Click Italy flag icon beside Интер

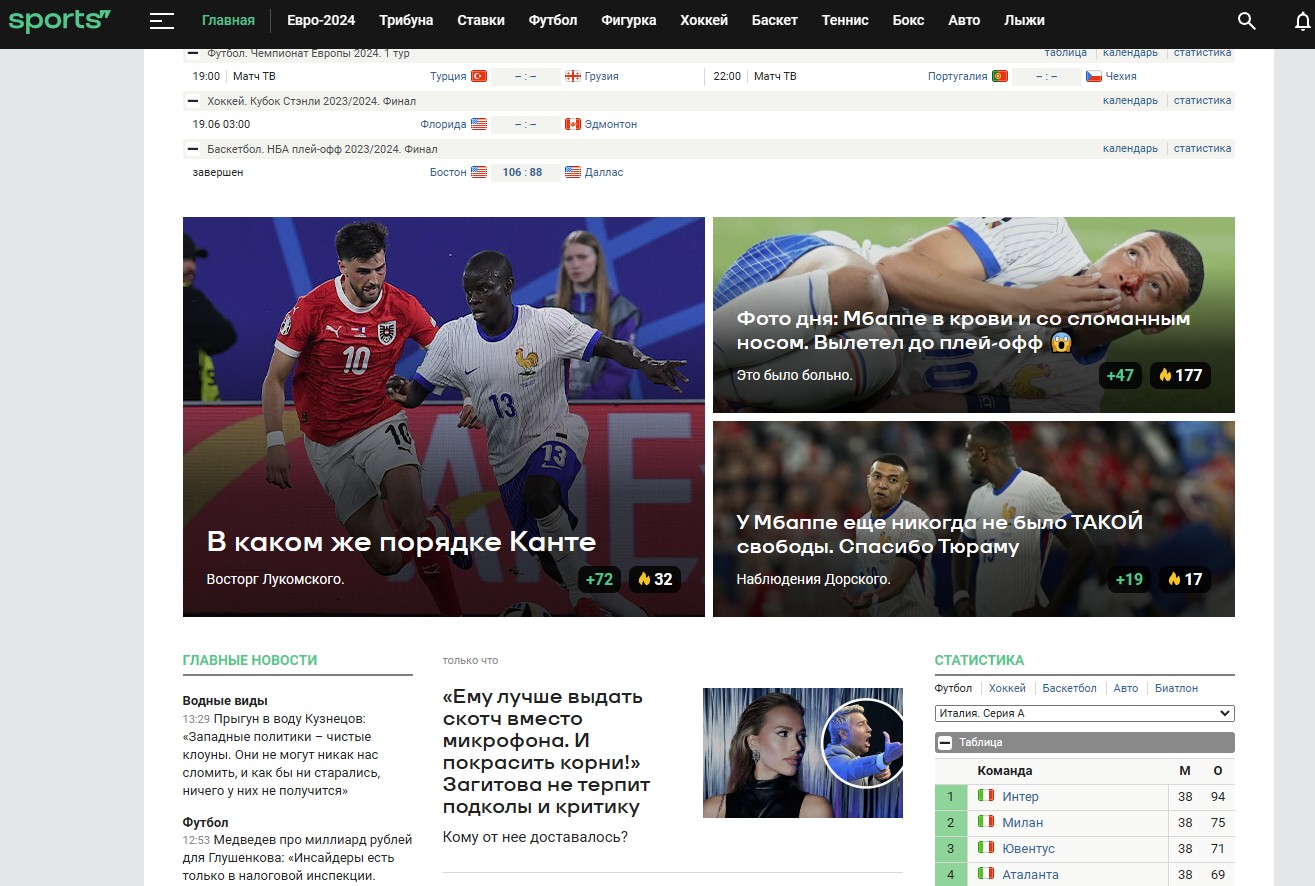pyautogui.click(x=986, y=796)
